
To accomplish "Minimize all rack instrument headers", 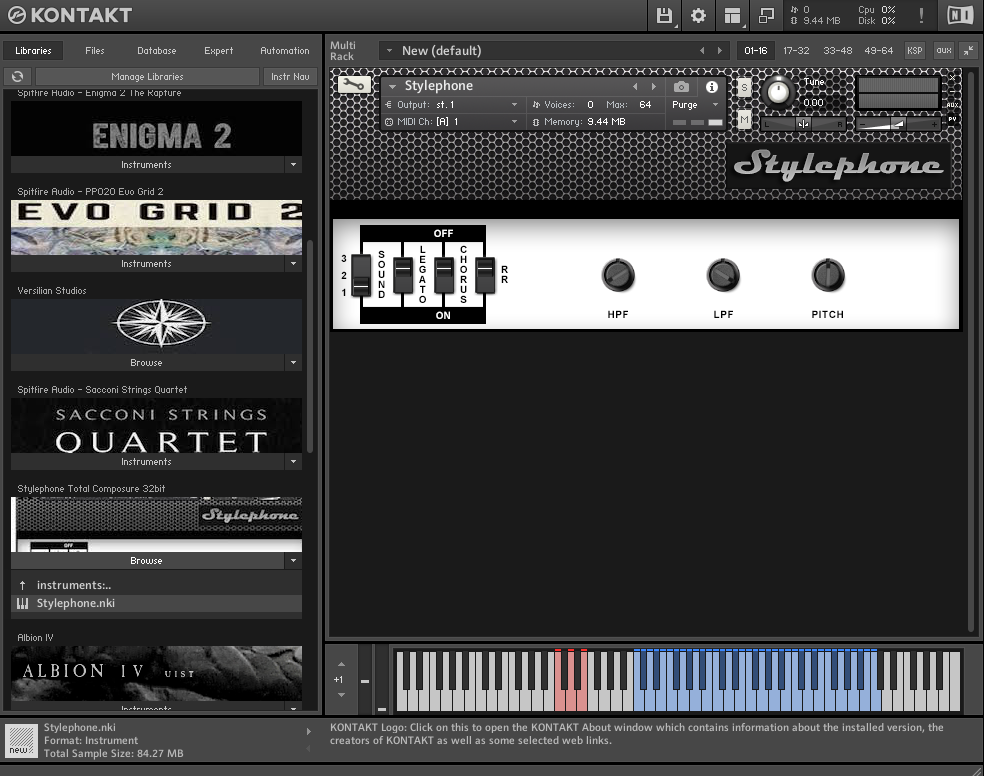I will coord(969,51).
